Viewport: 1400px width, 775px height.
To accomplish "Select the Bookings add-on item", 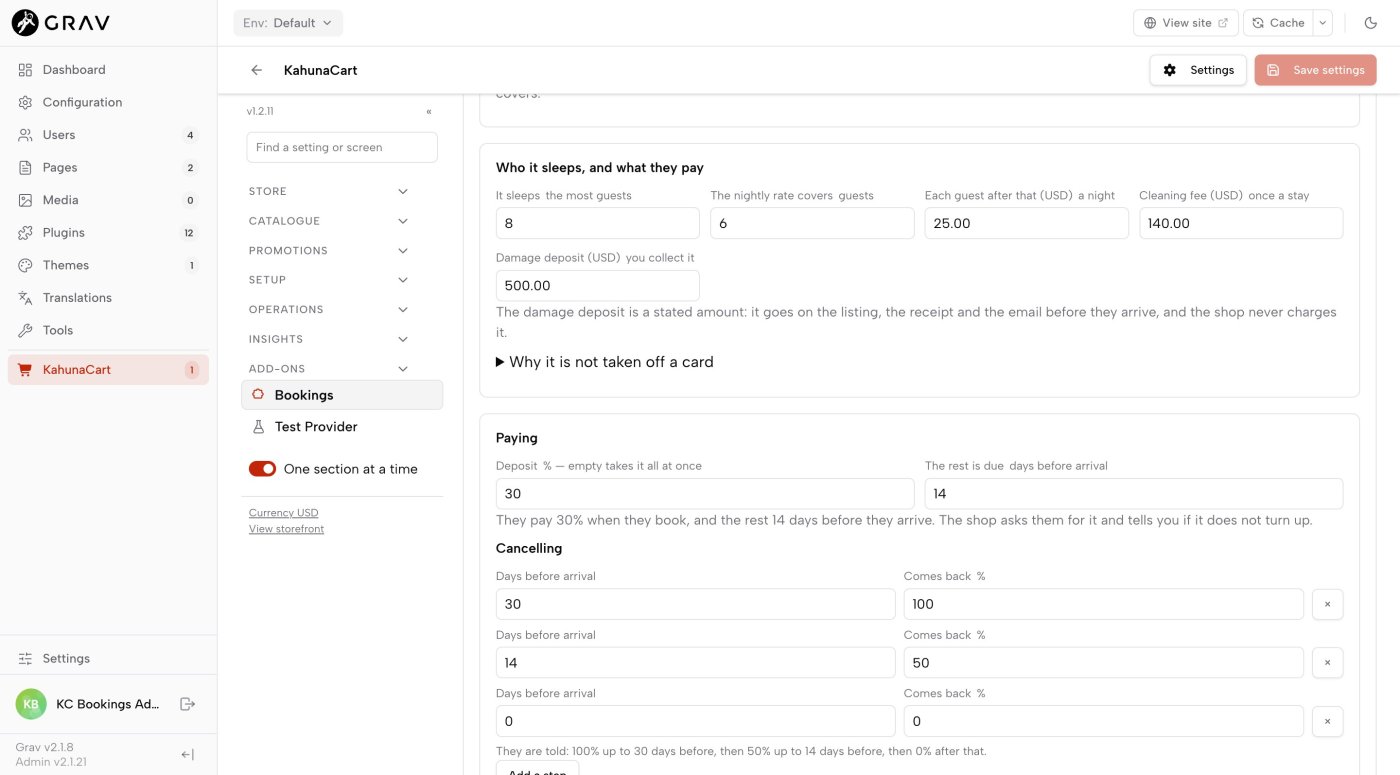I will (342, 395).
